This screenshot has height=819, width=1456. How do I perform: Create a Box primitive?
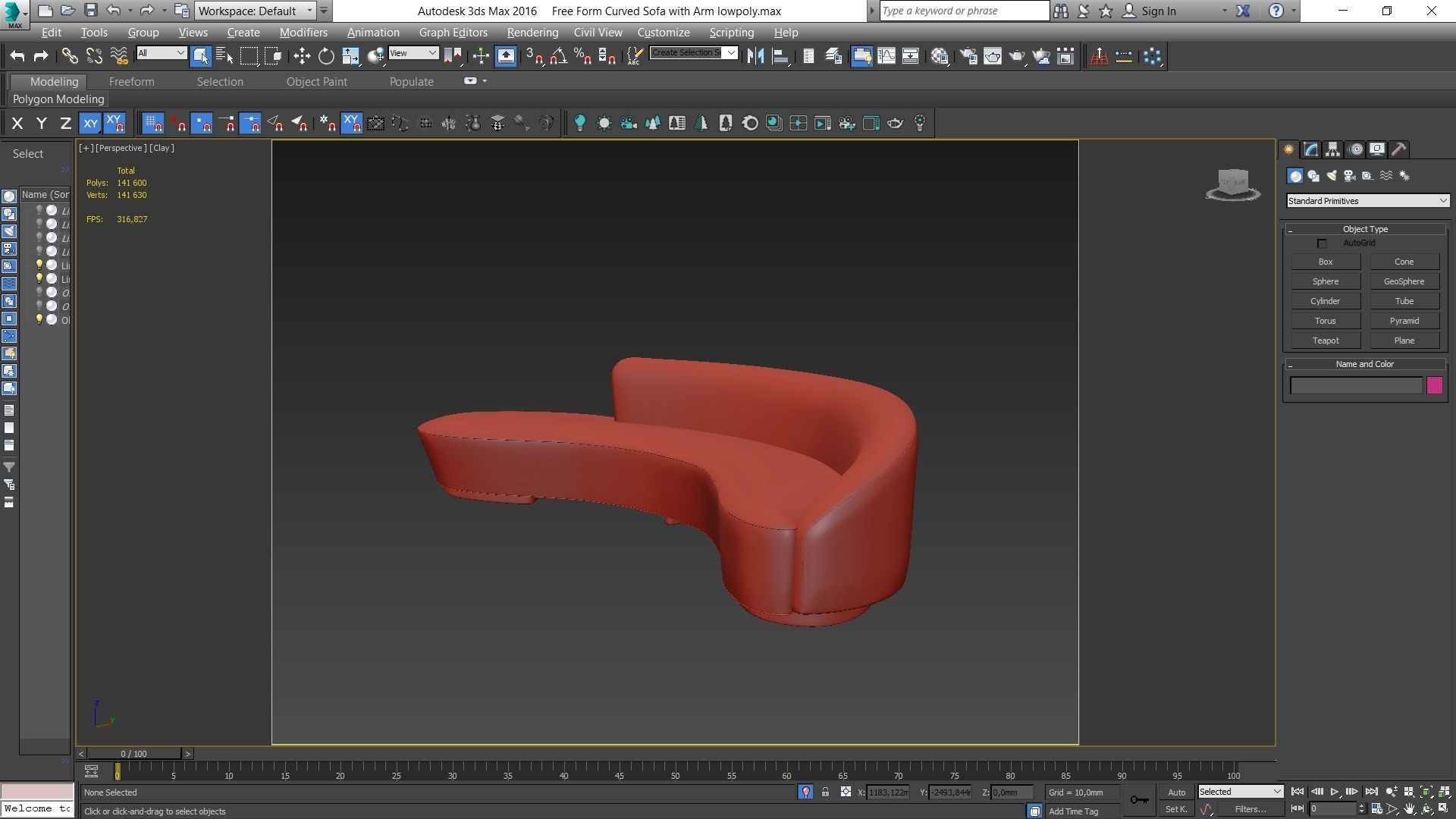point(1326,262)
